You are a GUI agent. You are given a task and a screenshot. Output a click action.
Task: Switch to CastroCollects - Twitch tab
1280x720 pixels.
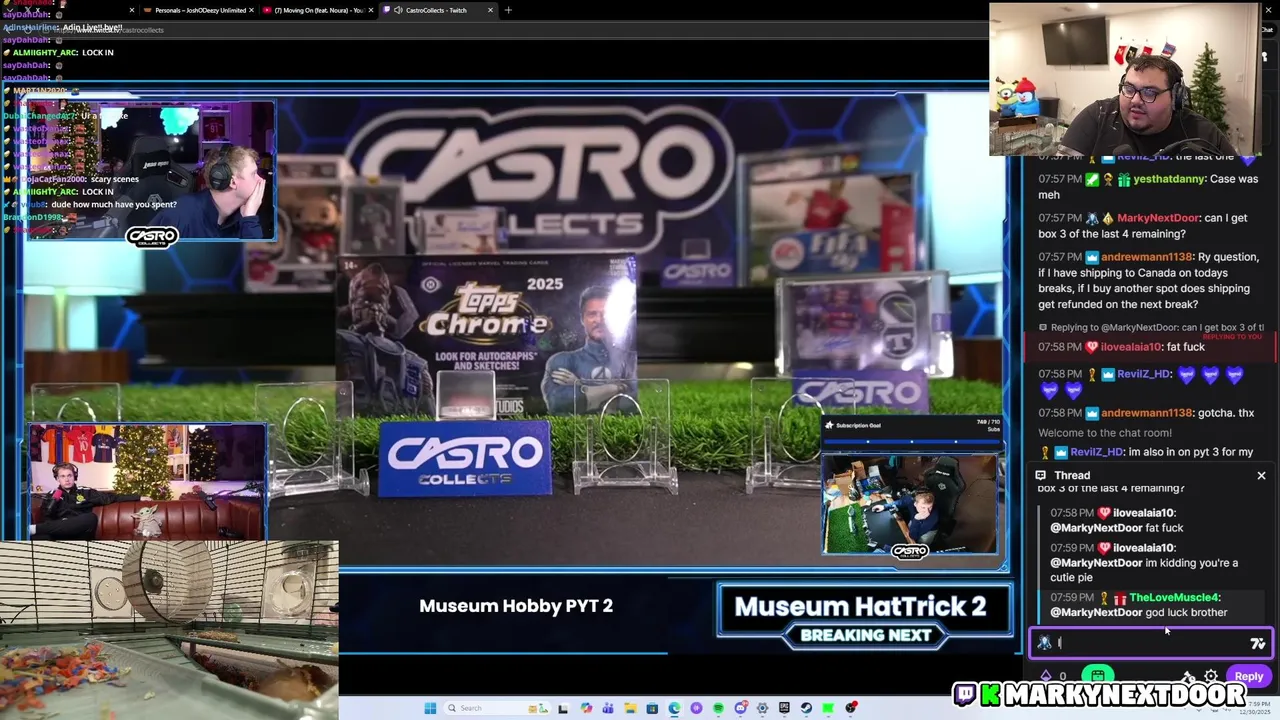tap(437, 10)
